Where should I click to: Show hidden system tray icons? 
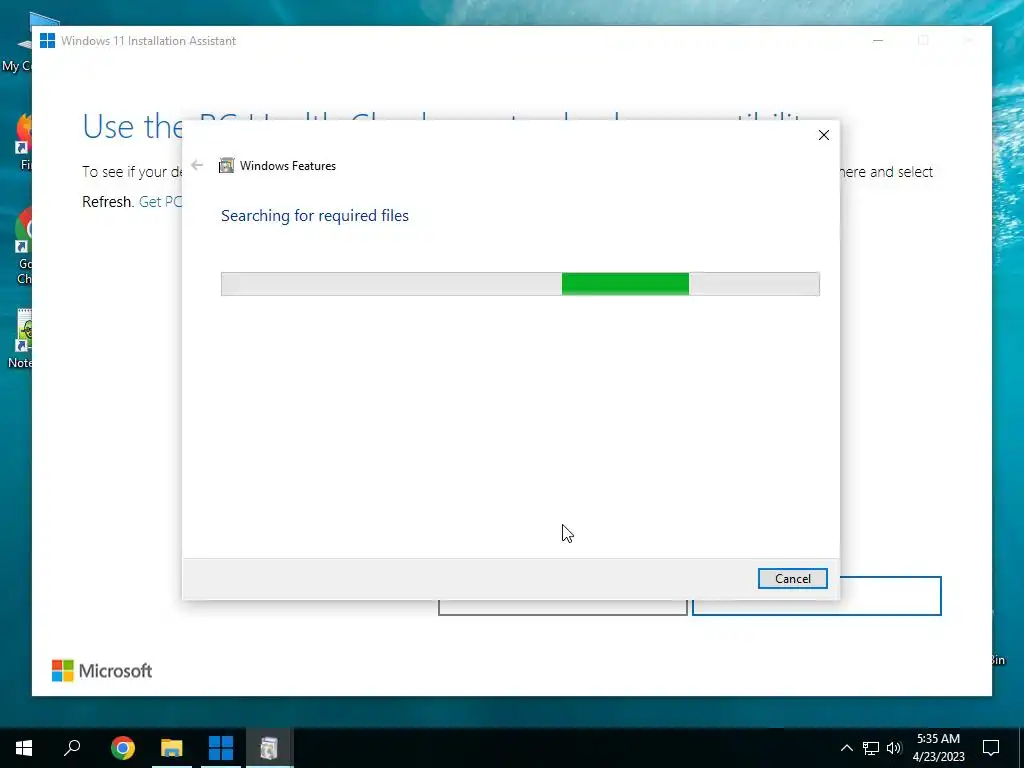point(846,748)
